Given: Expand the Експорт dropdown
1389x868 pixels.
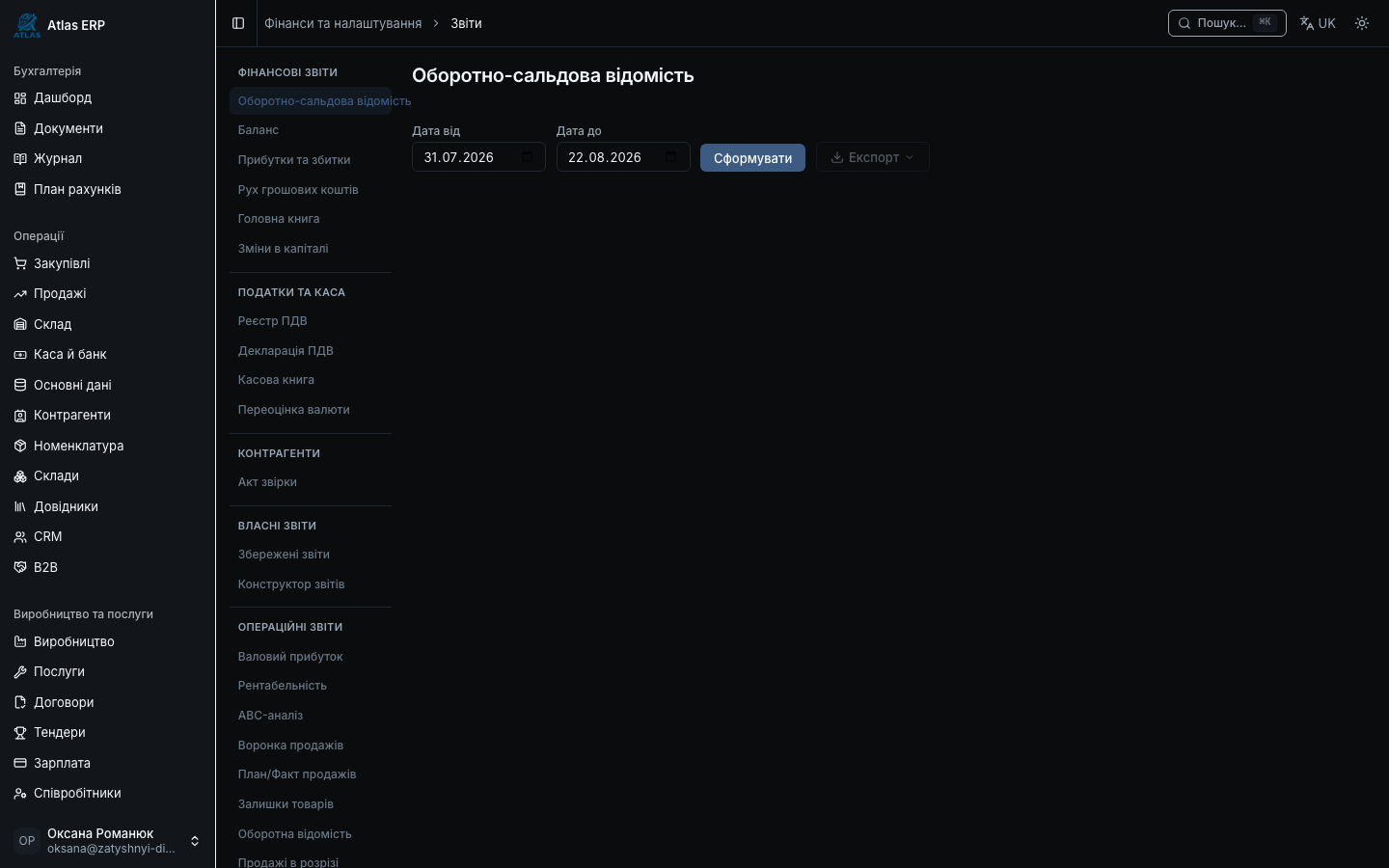Looking at the screenshot, I should [x=872, y=157].
